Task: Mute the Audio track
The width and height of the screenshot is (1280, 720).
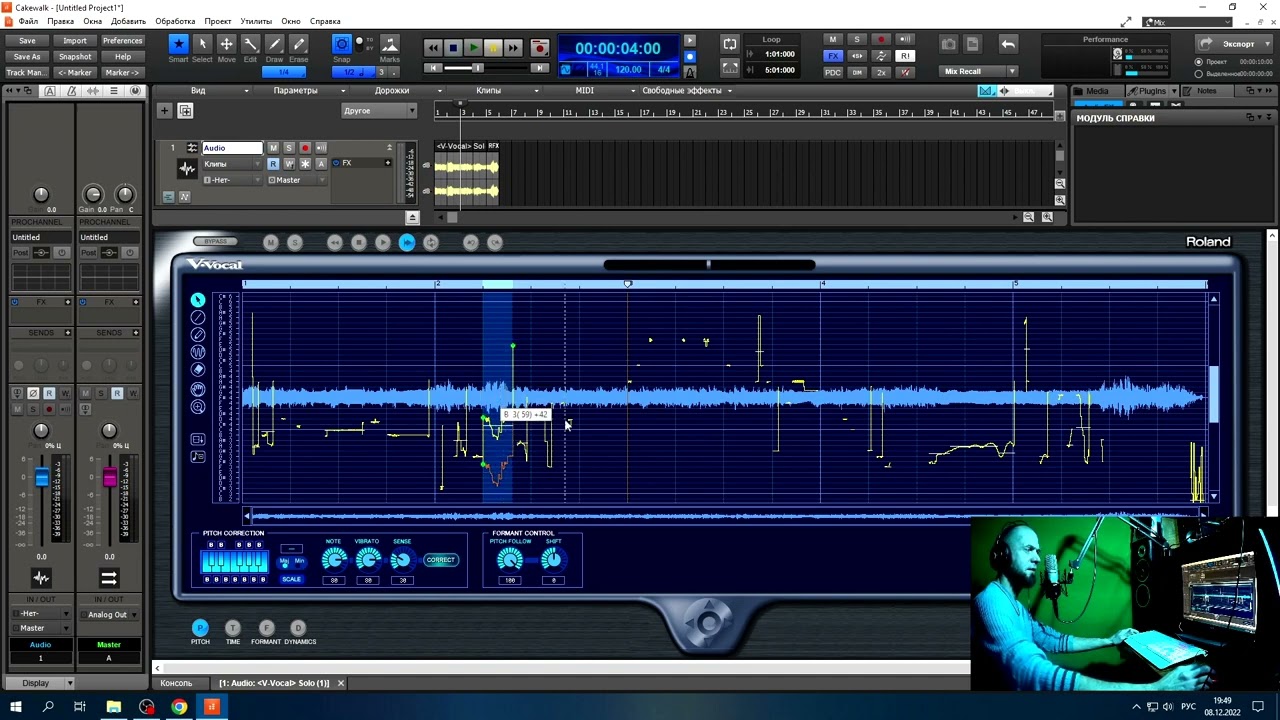Action: [273, 148]
